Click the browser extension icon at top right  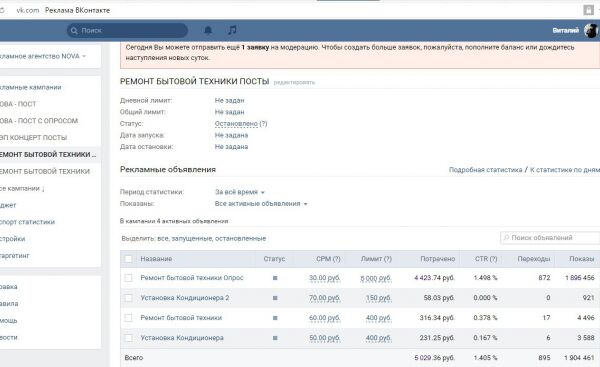coord(588,10)
